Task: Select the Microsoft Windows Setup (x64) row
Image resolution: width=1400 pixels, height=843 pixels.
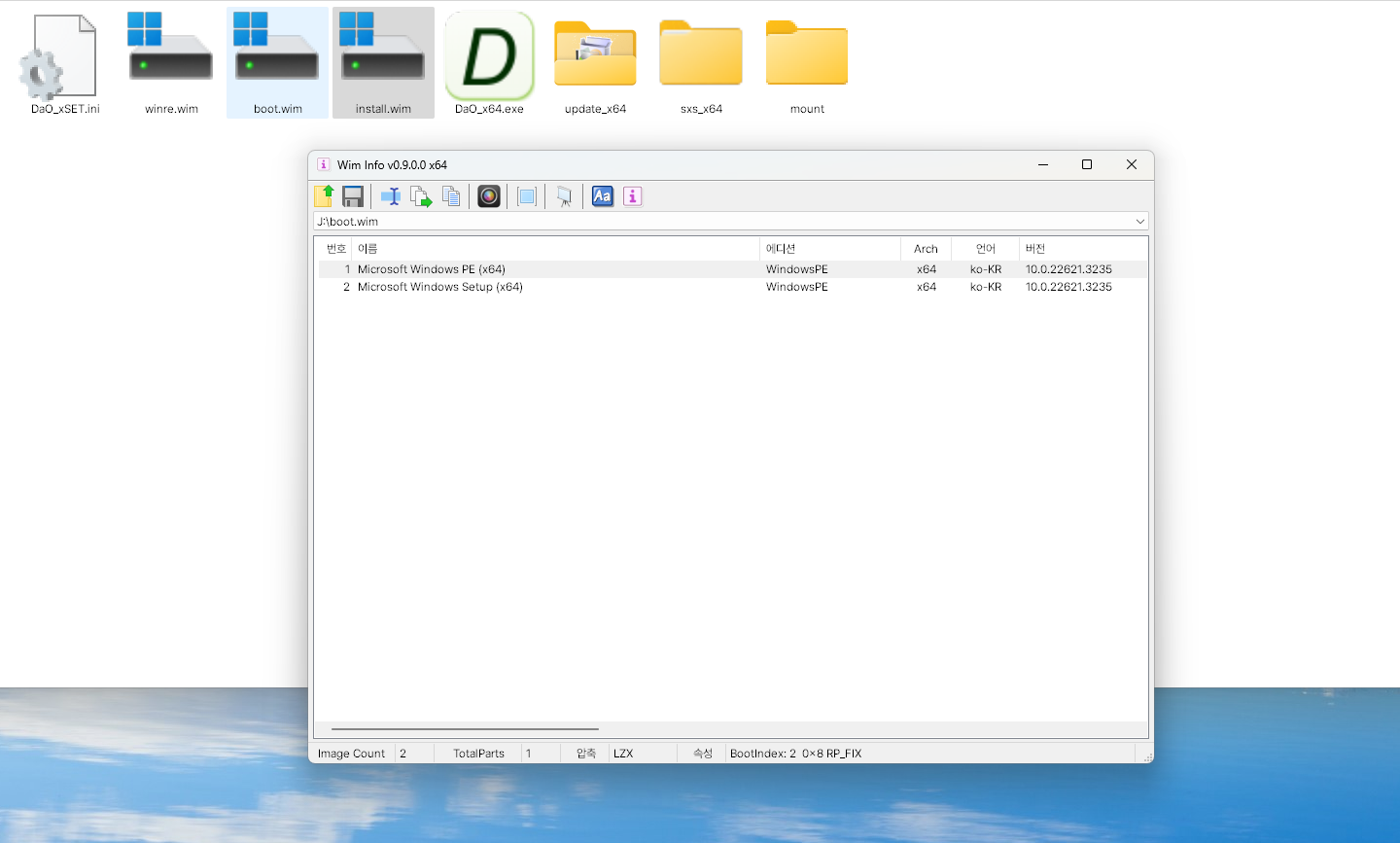Action: click(732, 287)
